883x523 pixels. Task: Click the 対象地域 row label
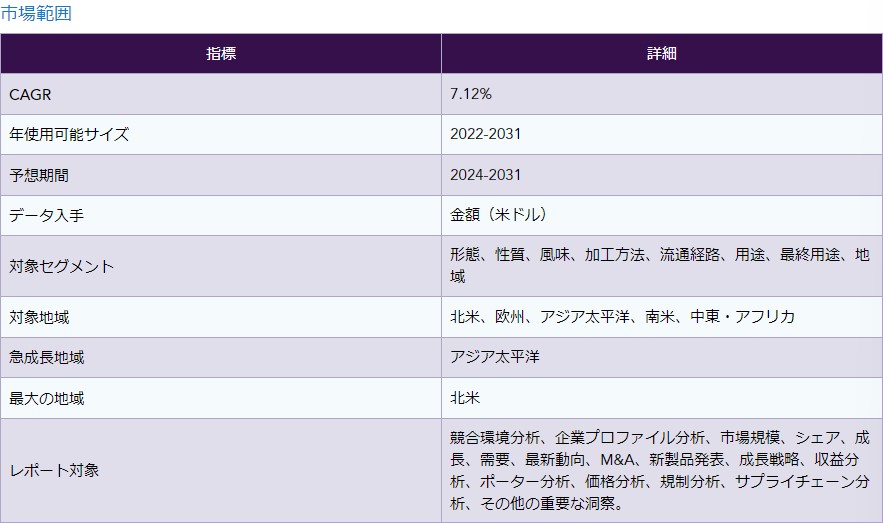(39, 318)
